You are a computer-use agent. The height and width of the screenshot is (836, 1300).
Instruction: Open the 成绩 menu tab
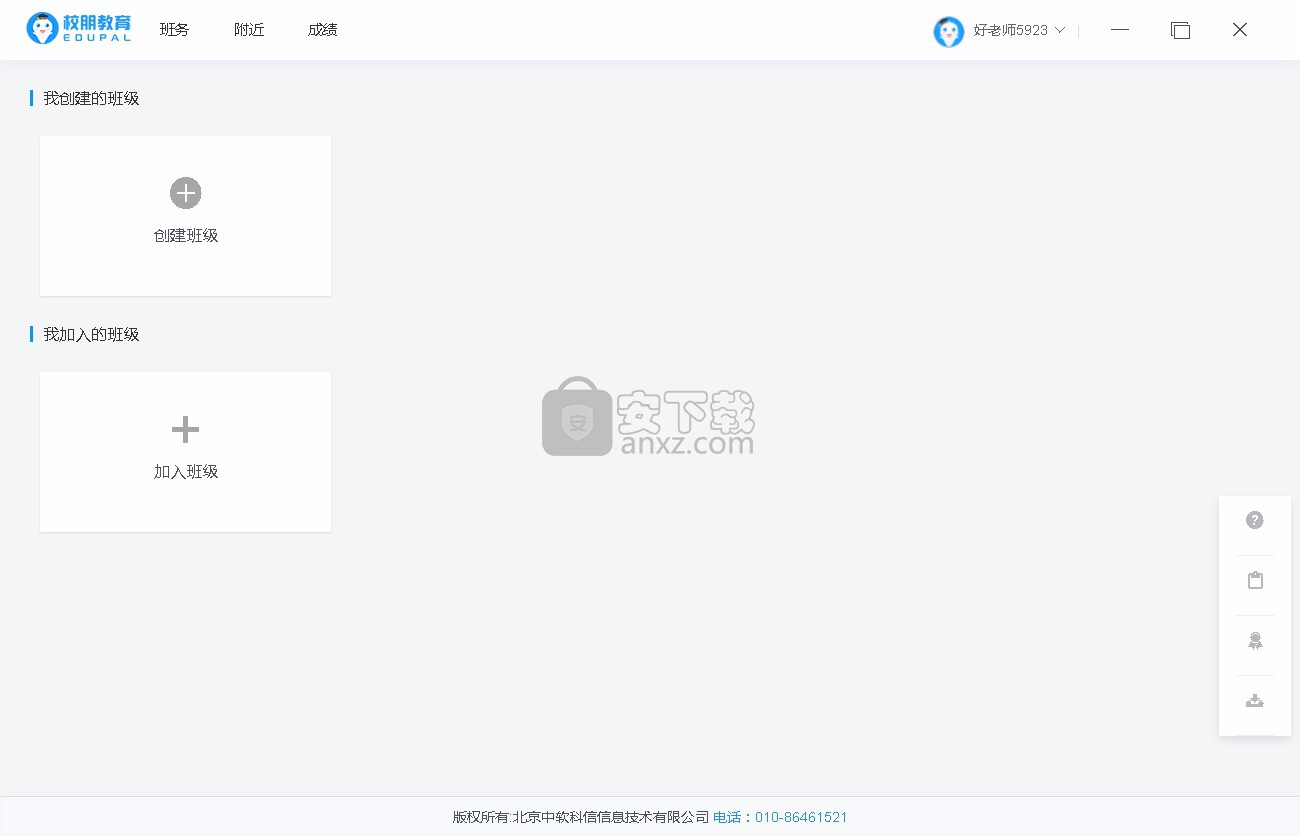[x=323, y=30]
